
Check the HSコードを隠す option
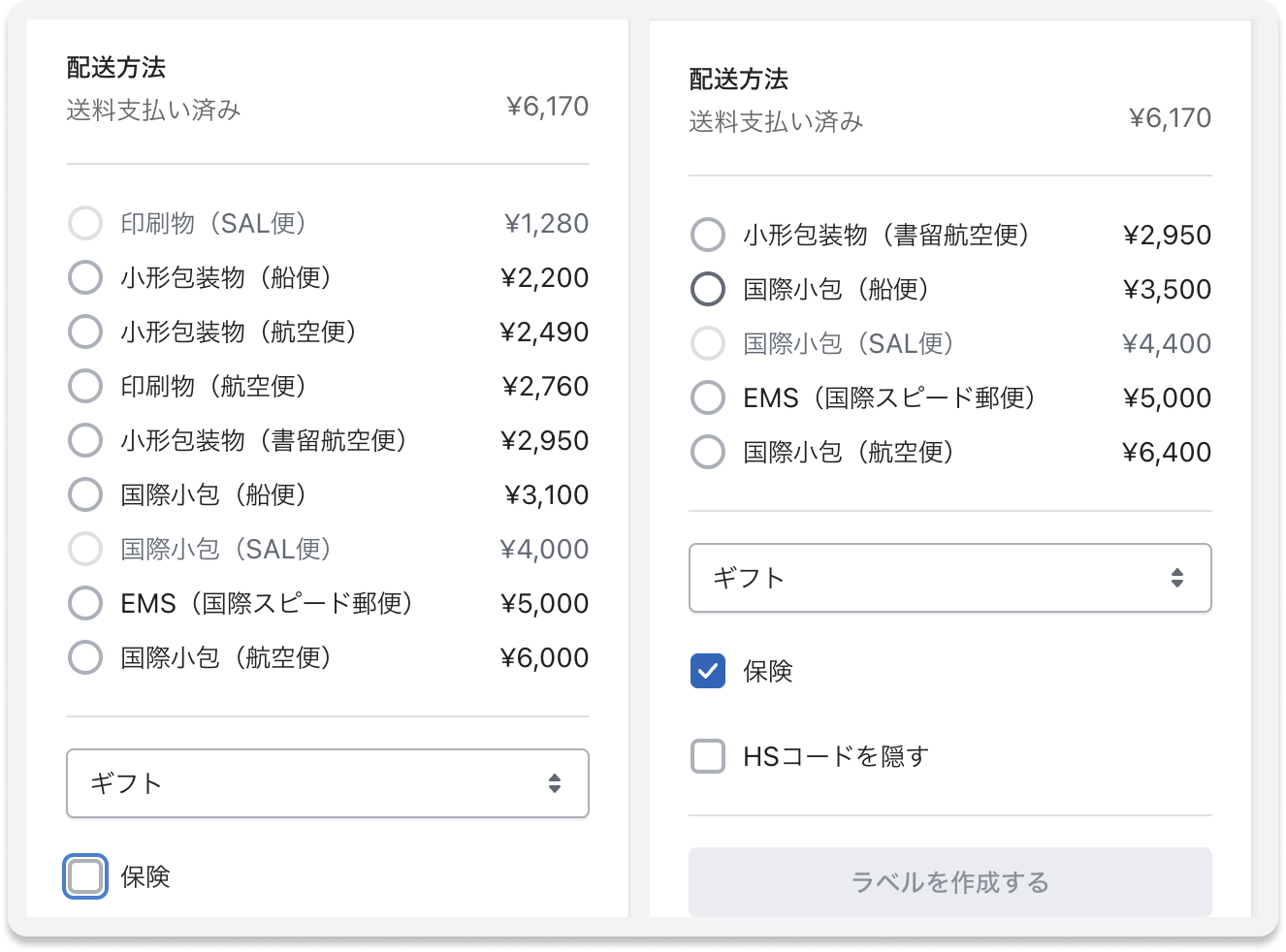tap(708, 756)
